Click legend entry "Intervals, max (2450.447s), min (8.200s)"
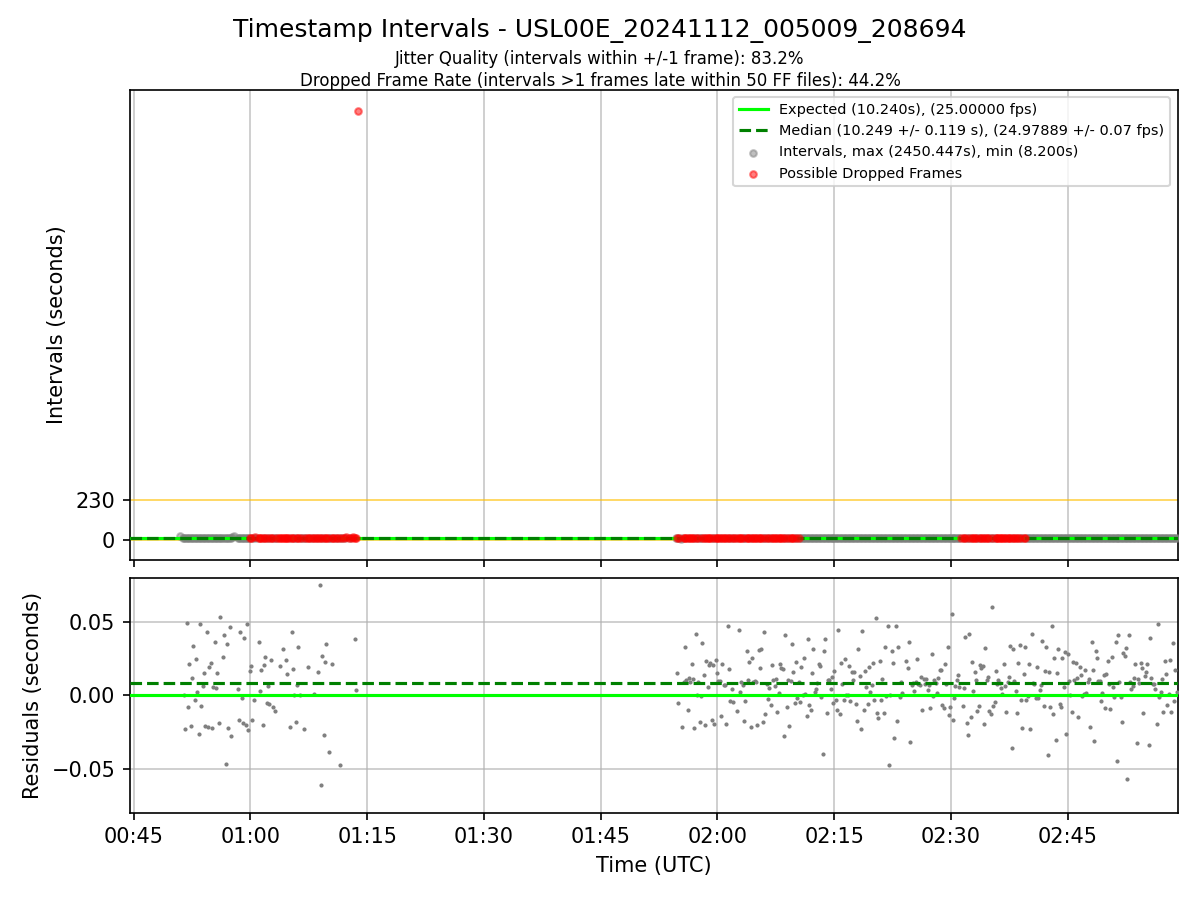 (928, 151)
